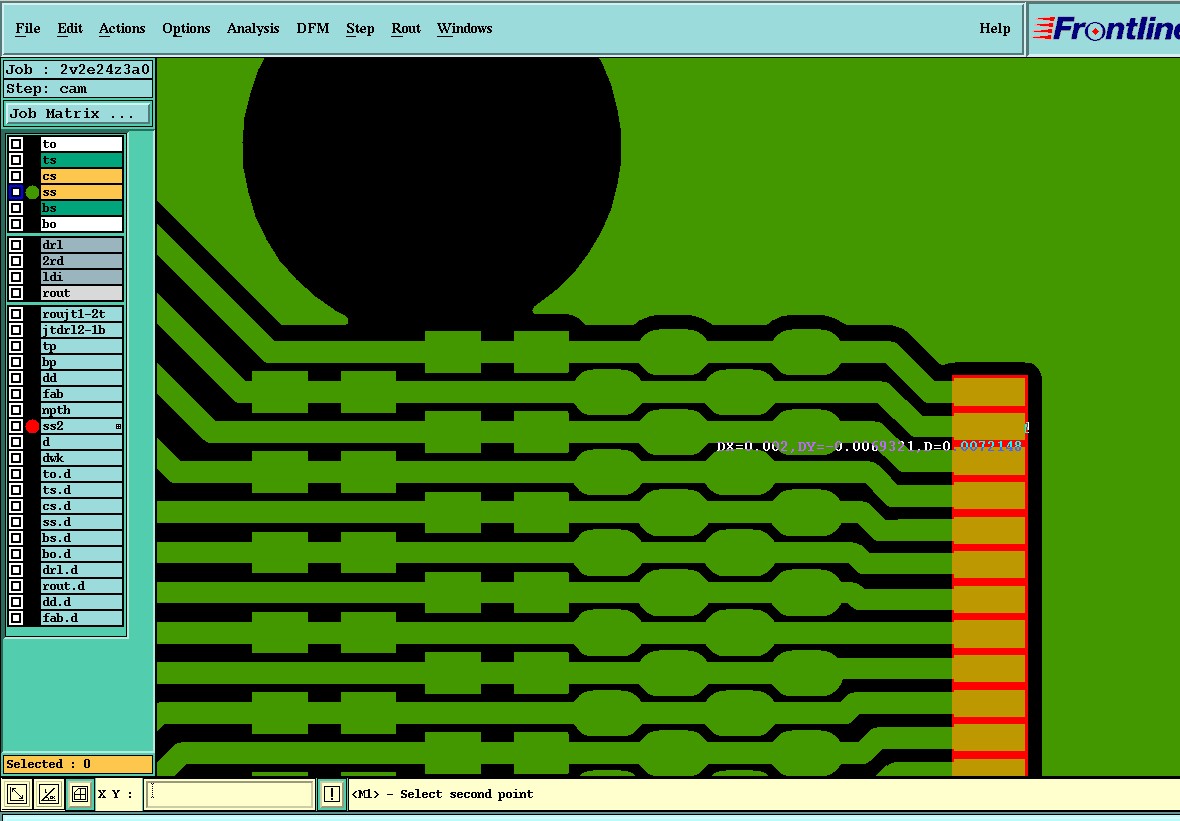Screen dimensions: 1180x821
Task: Toggle the checkbox for layer ldi
Action: [16, 277]
